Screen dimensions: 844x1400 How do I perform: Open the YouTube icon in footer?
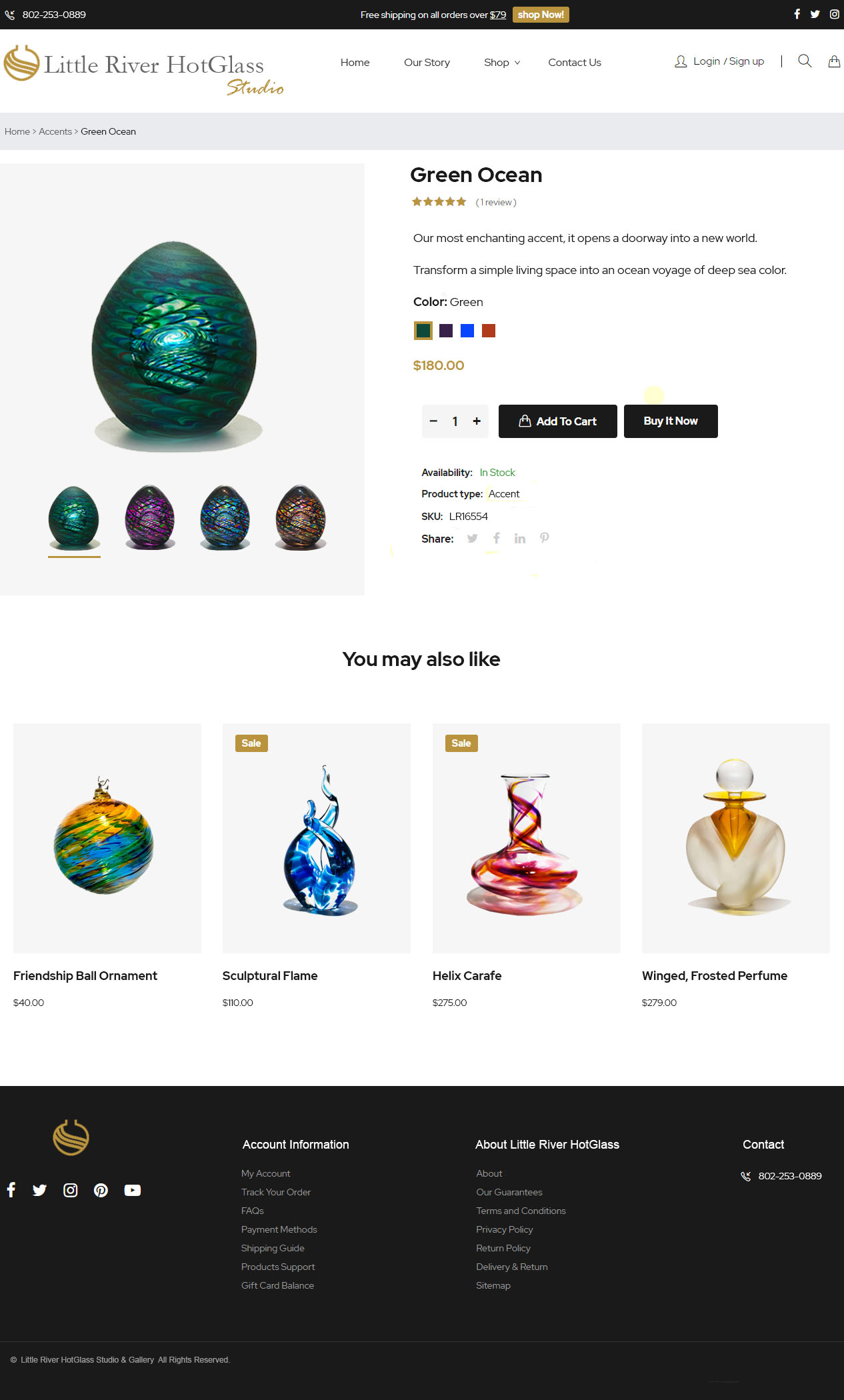coord(133,1190)
